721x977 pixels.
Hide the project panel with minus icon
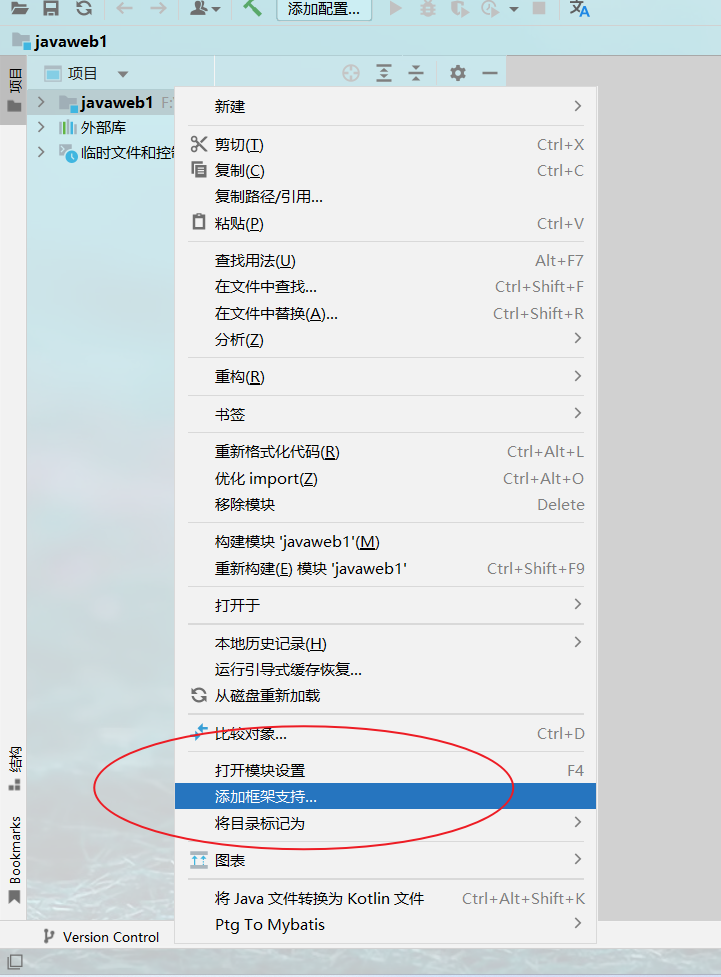(490, 73)
